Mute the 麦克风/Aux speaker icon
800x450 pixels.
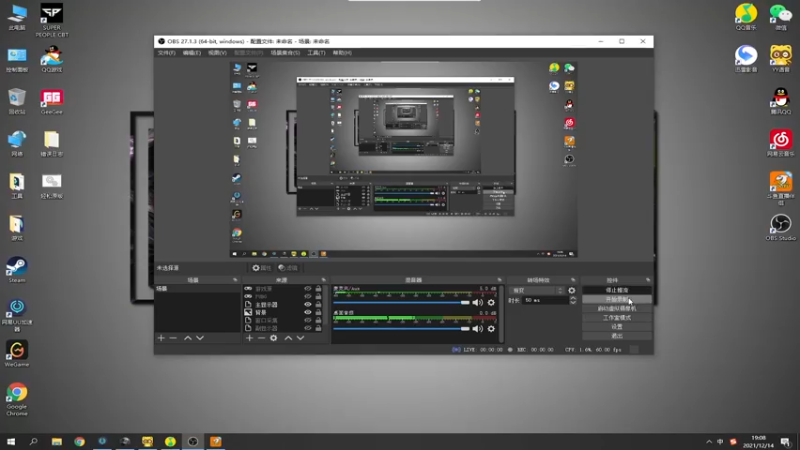(478, 303)
